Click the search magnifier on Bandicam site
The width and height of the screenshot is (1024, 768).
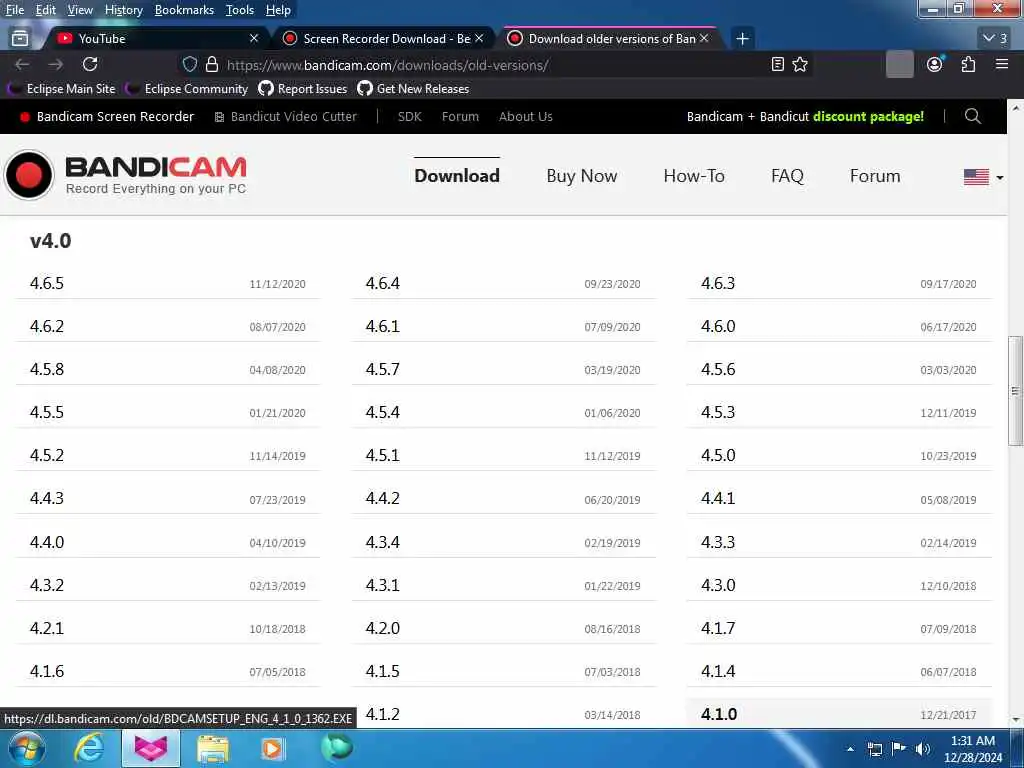point(972,116)
